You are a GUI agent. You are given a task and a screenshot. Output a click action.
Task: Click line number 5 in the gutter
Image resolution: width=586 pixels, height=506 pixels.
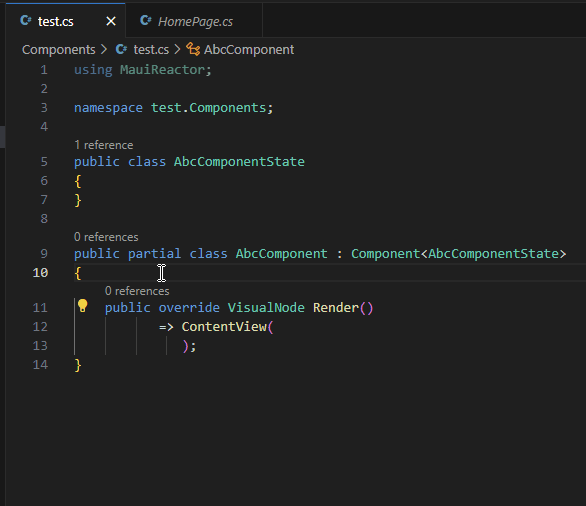pos(44,162)
